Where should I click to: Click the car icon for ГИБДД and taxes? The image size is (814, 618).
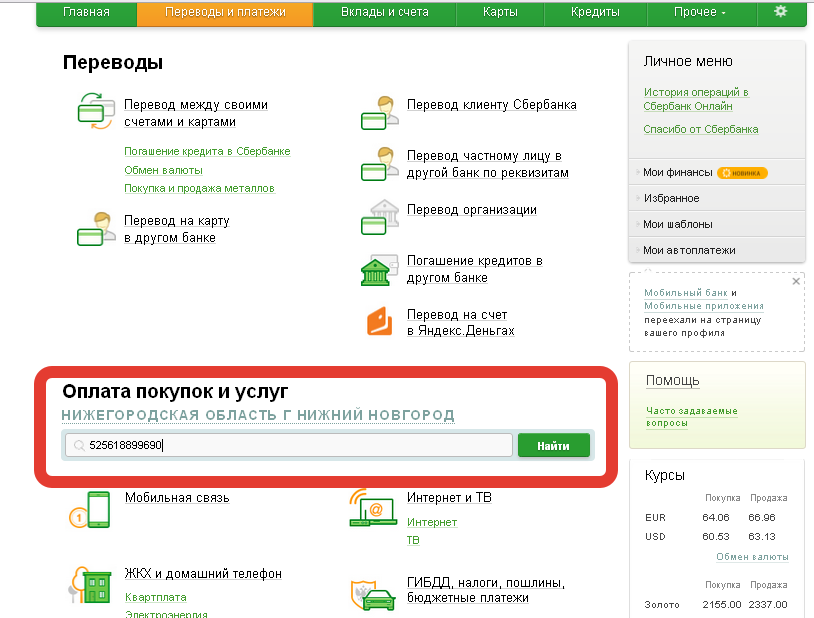pyautogui.click(x=372, y=595)
